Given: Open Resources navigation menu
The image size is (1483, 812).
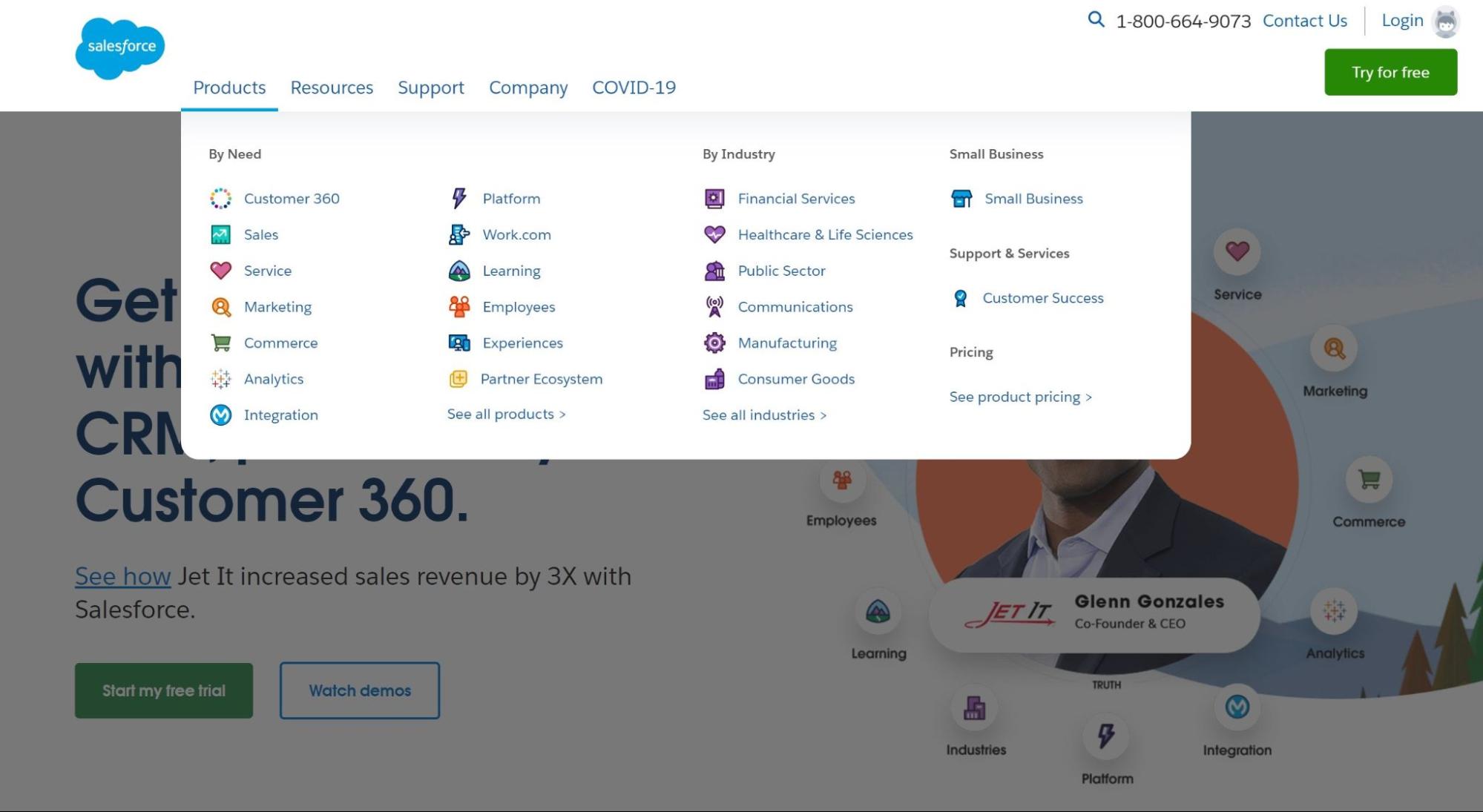Looking at the screenshot, I should click(x=331, y=87).
